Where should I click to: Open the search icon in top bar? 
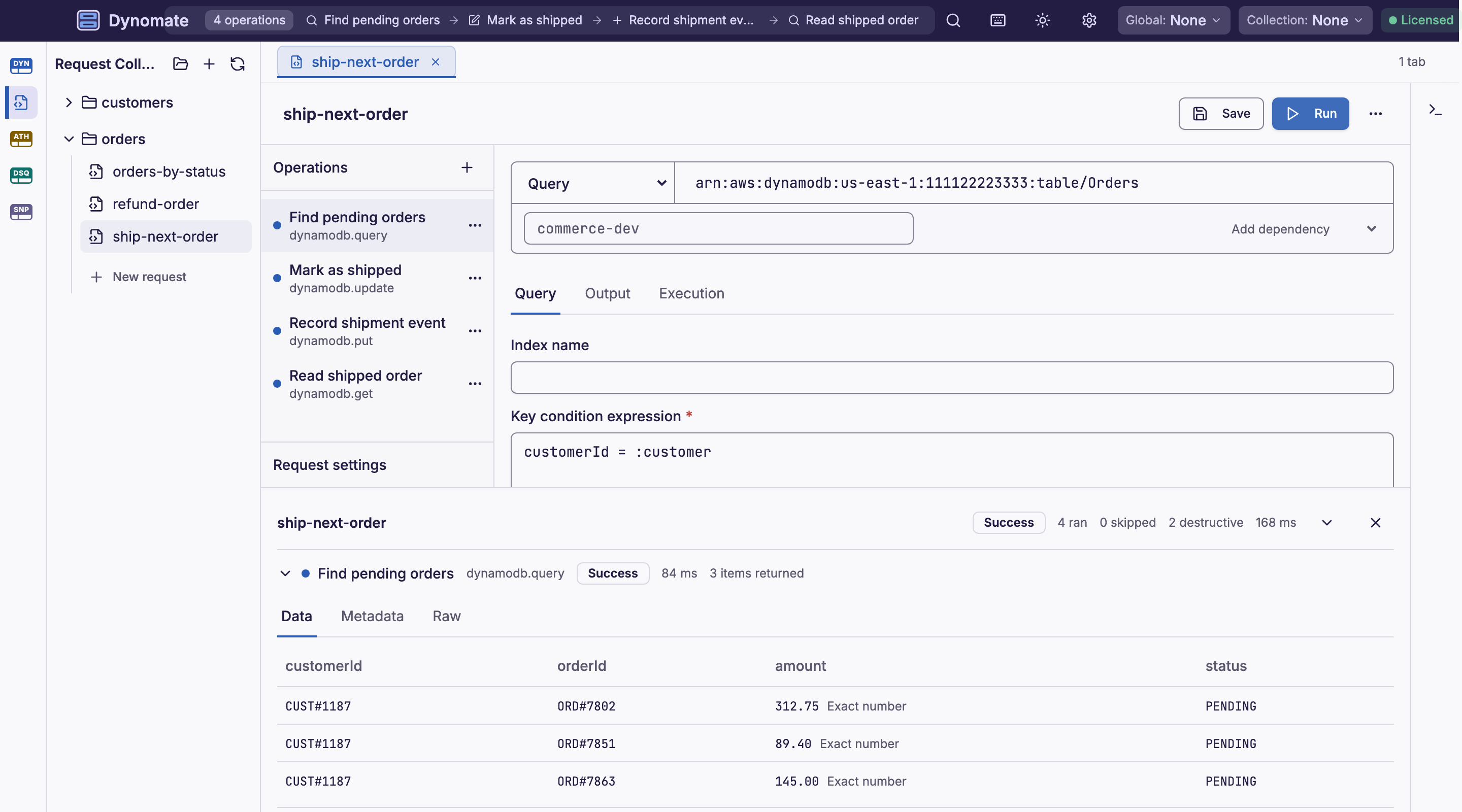coord(953,20)
